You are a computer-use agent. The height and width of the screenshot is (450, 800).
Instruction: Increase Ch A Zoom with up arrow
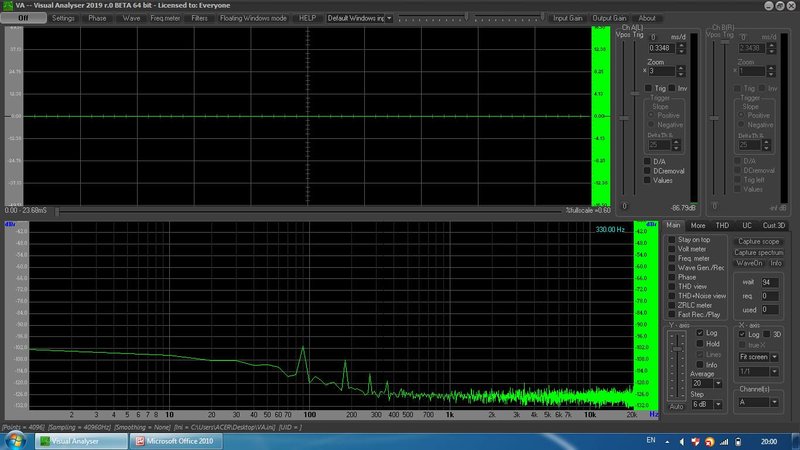coord(681,68)
